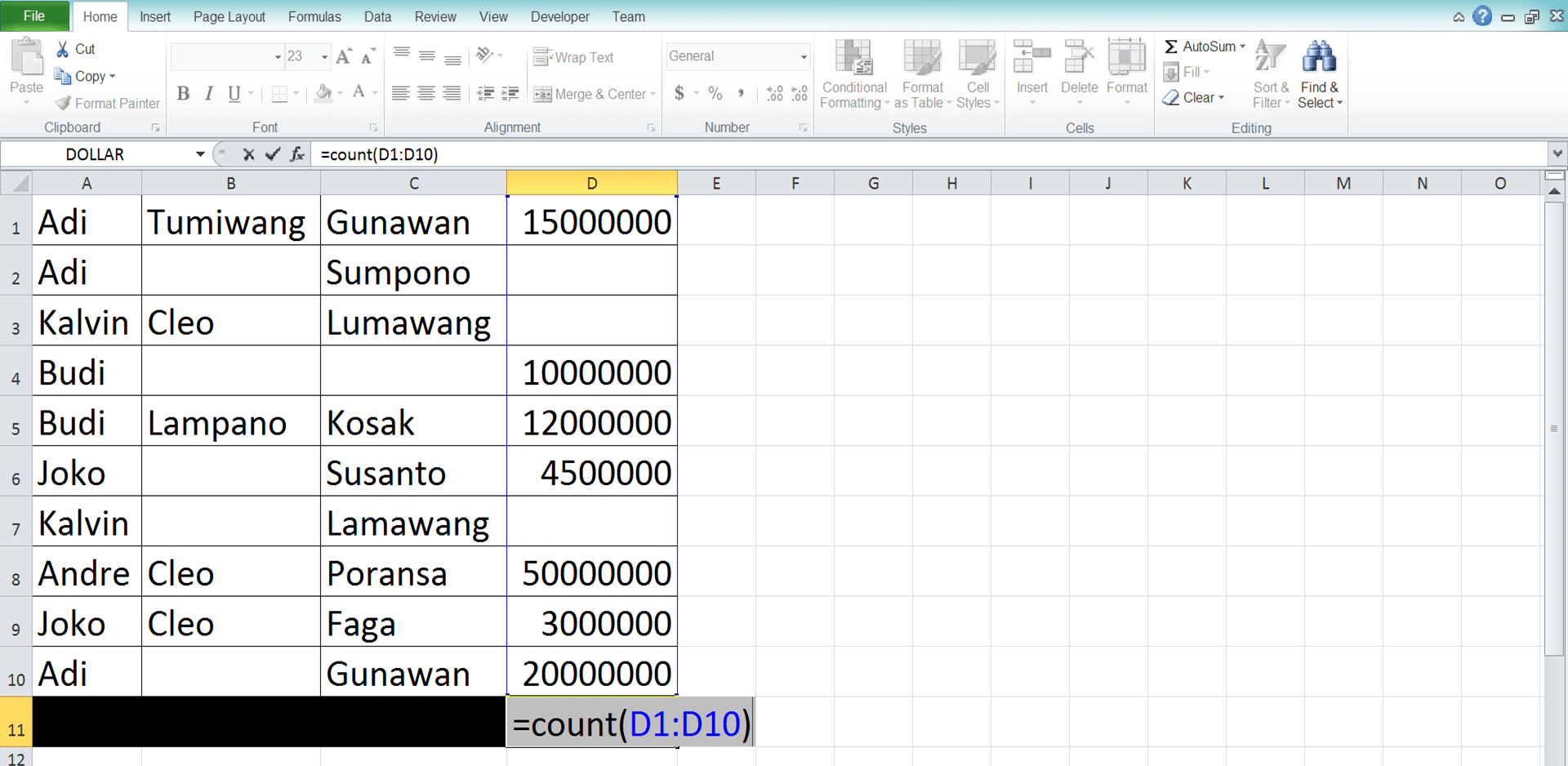Click the Copy icon
The image size is (1568, 766).
tap(63, 76)
